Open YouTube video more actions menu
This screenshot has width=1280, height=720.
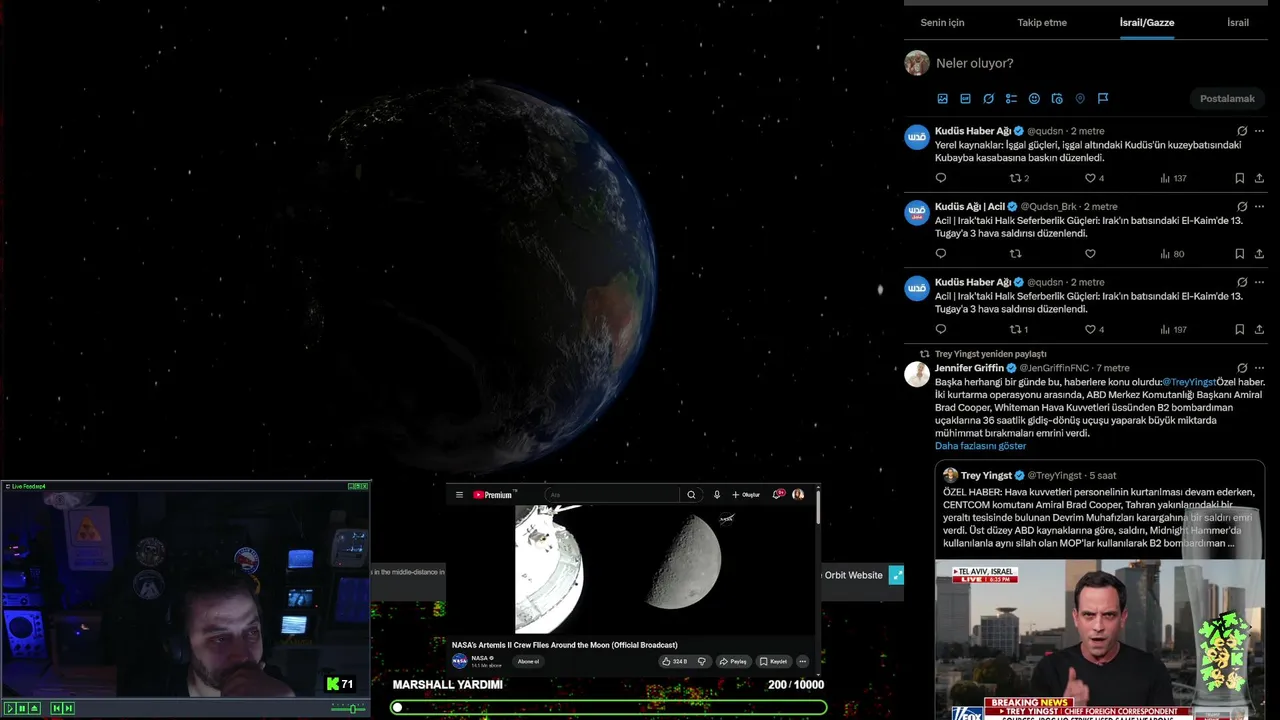click(802, 661)
